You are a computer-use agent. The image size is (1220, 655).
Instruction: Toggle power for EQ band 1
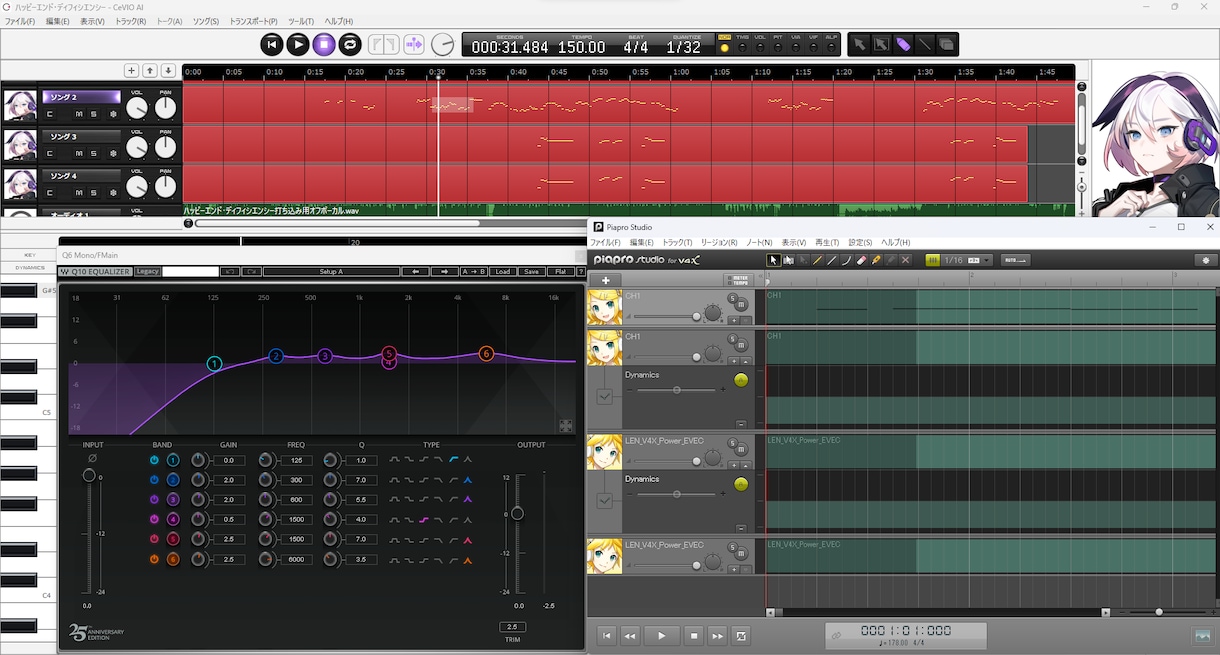[154, 460]
